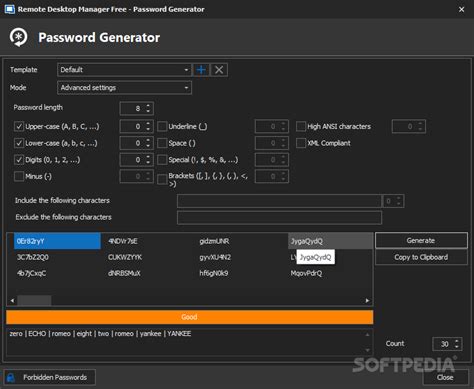
Task: Click the Generate button
Action: (x=421, y=241)
